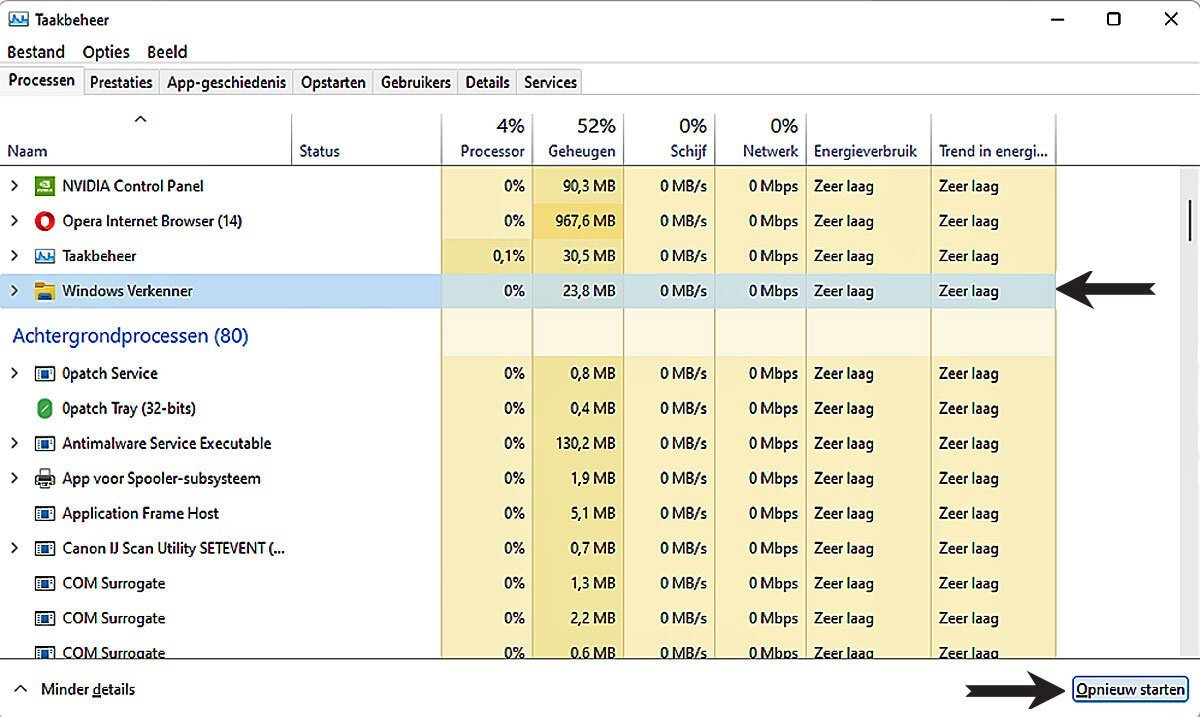Switch to the App-geschiedenis tab

point(227,83)
